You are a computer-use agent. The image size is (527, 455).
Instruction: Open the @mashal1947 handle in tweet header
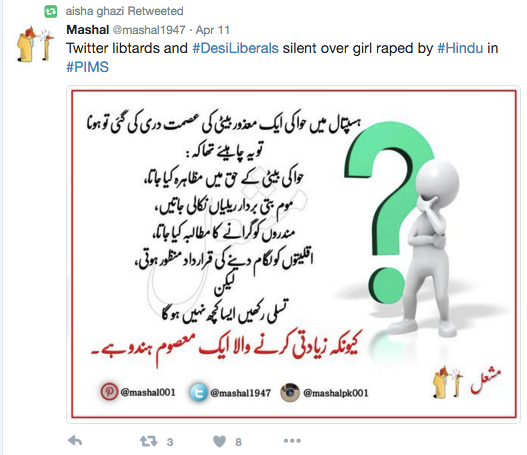pyautogui.click(x=149, y=30)
